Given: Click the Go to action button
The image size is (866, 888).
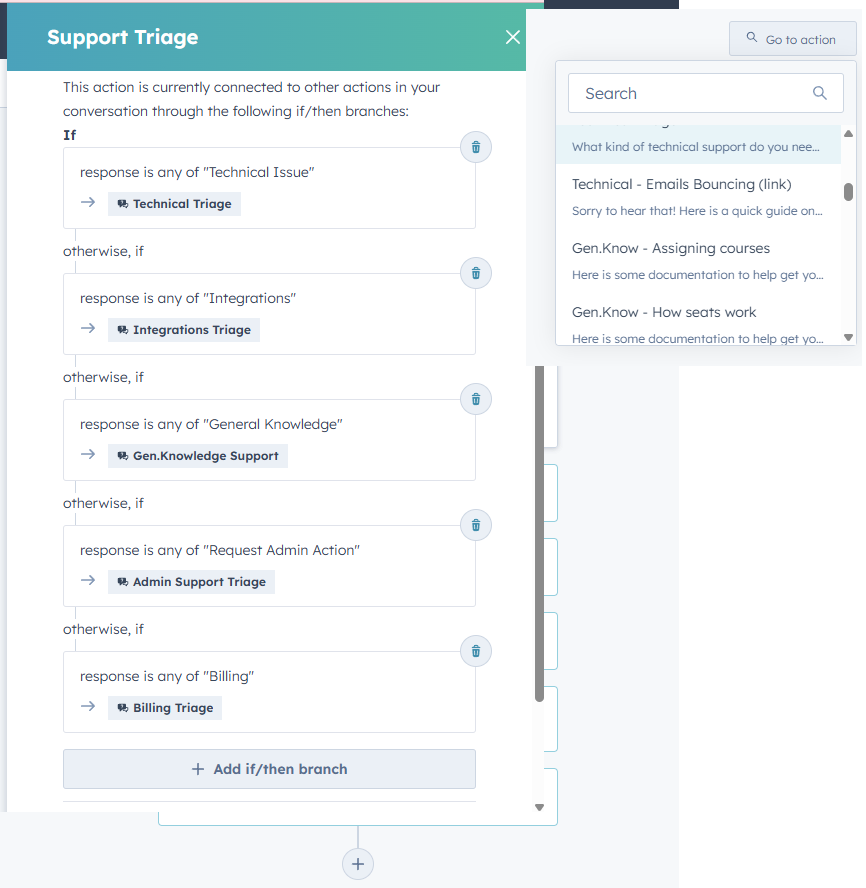Looking at the screenshot, I should pos(792,40).
